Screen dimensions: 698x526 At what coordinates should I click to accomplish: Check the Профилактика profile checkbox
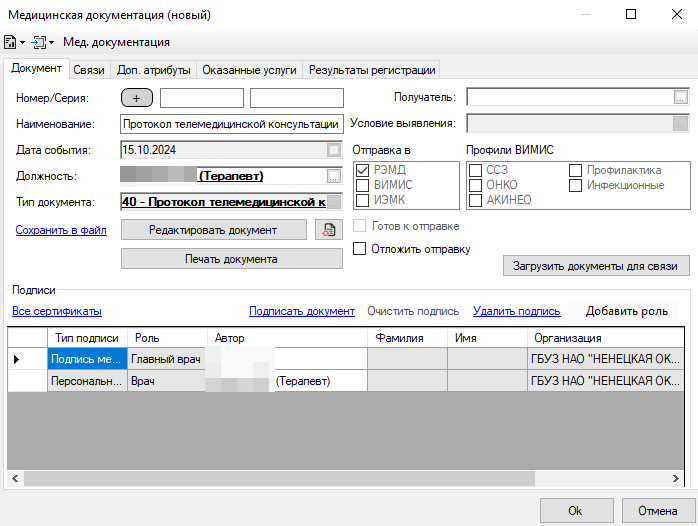click(x=575, y=170)
